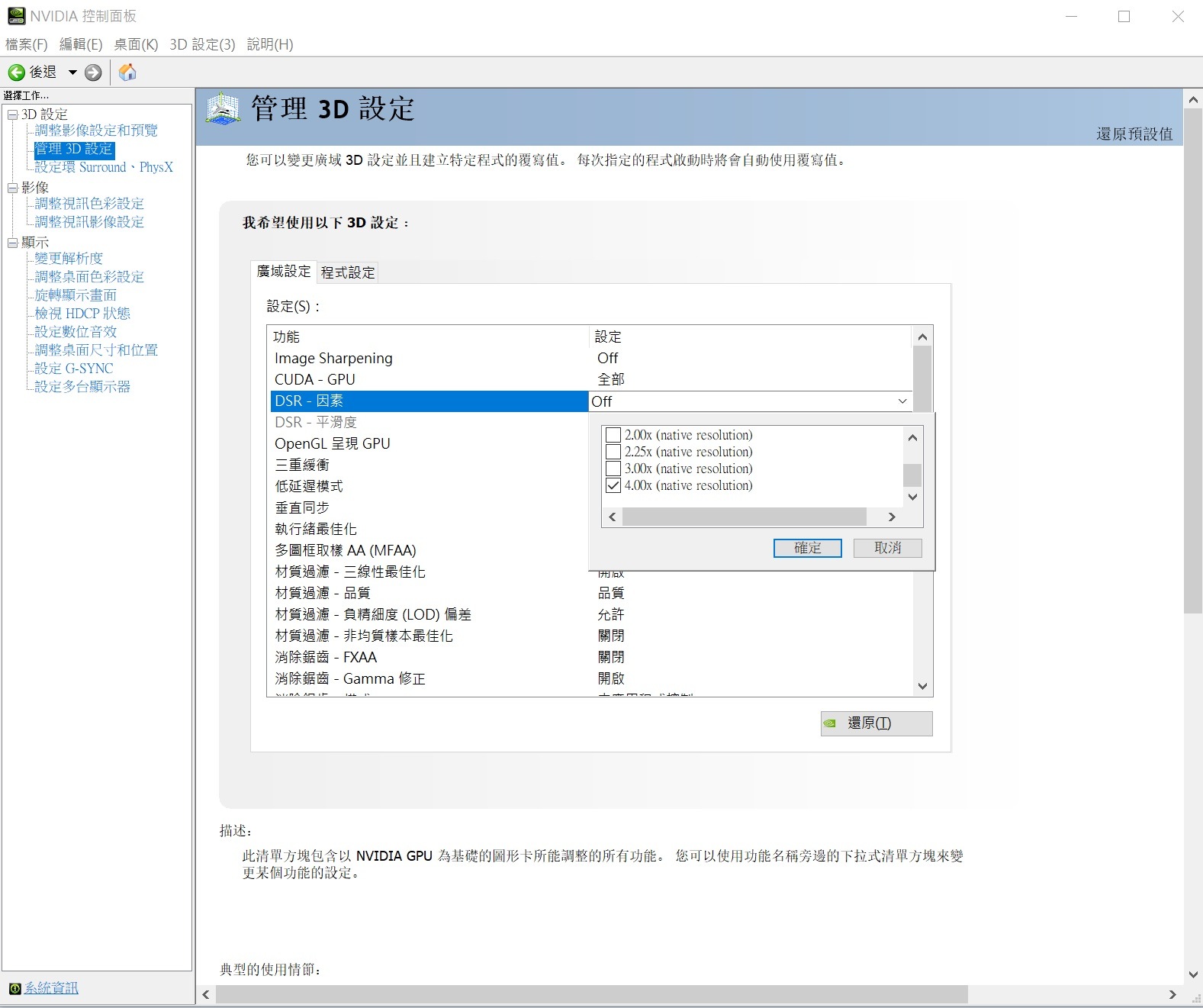
Task: Open 調整影像設定和預覽 in the tree
Action: [96, 130]
